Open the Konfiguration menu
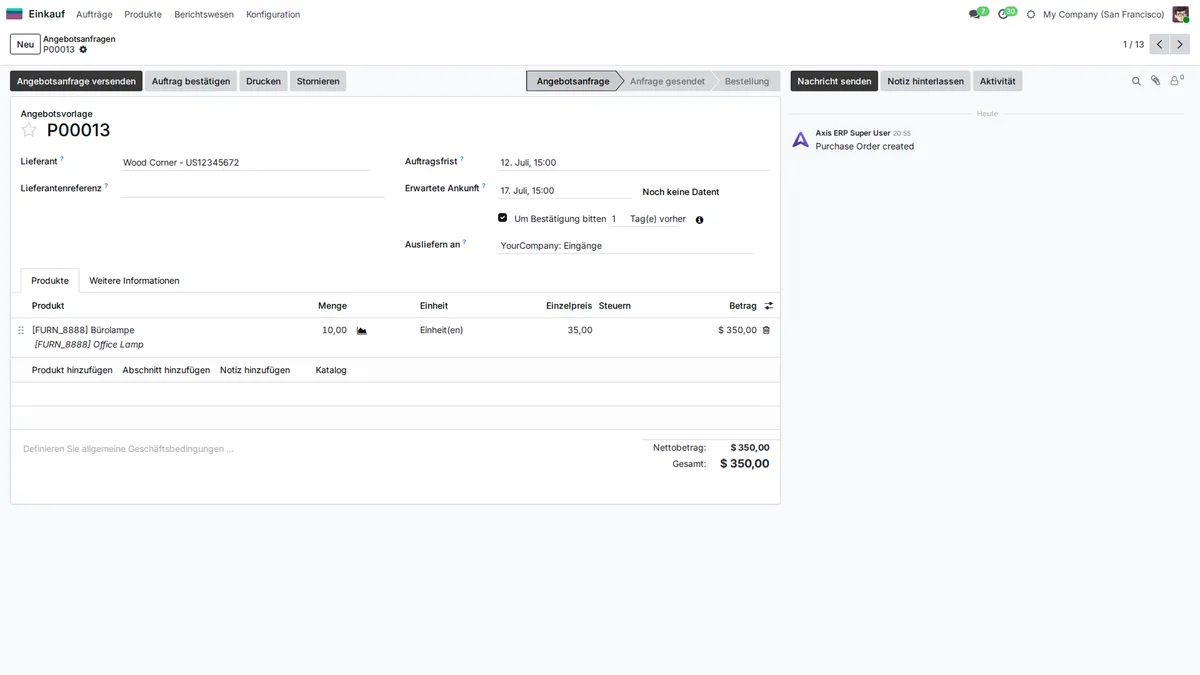Screen dimensions: 1200x675 (273, 14)
